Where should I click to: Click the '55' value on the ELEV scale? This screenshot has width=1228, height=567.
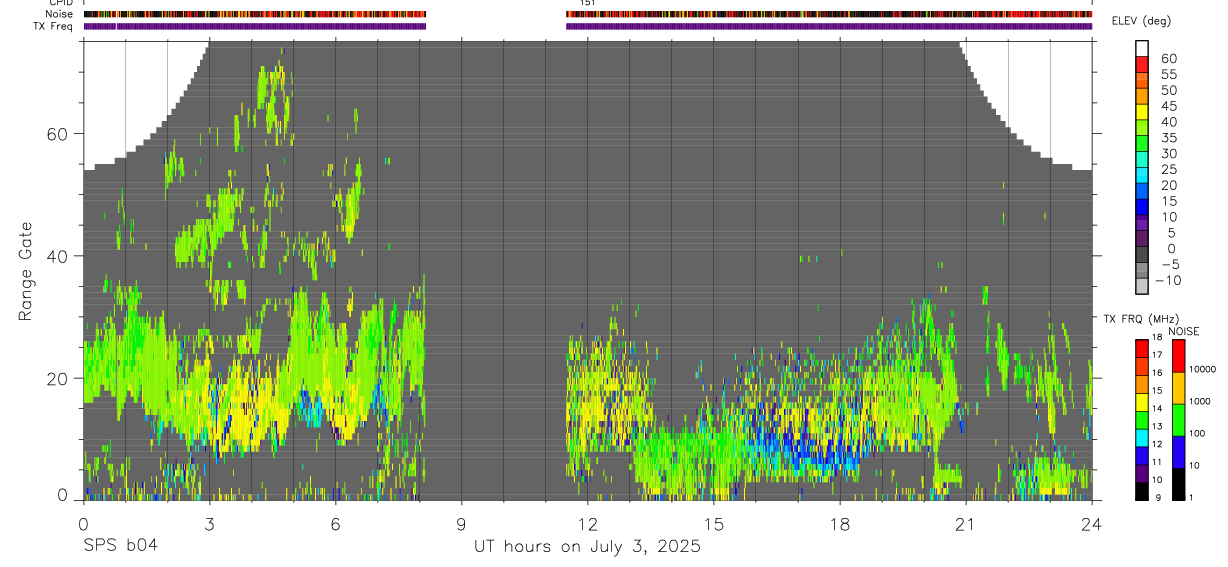(1169, 75)
